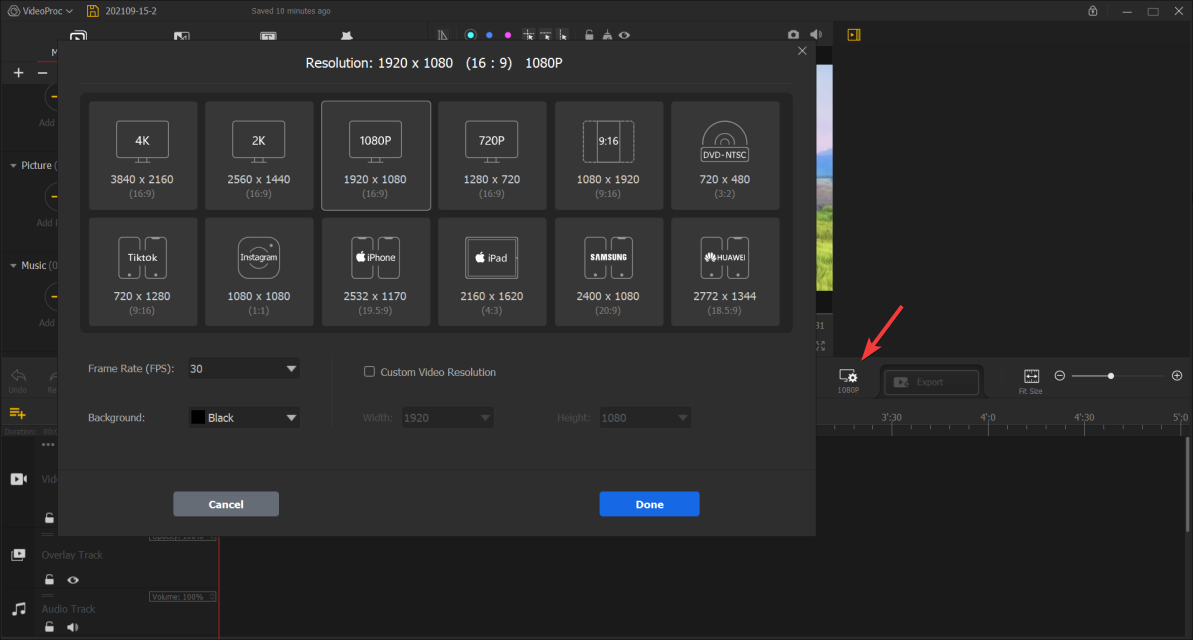Viewport: 1193px width, 640px height.
Task: Toggle lock on the Overlay Track
Action: (x=49, y=580)
